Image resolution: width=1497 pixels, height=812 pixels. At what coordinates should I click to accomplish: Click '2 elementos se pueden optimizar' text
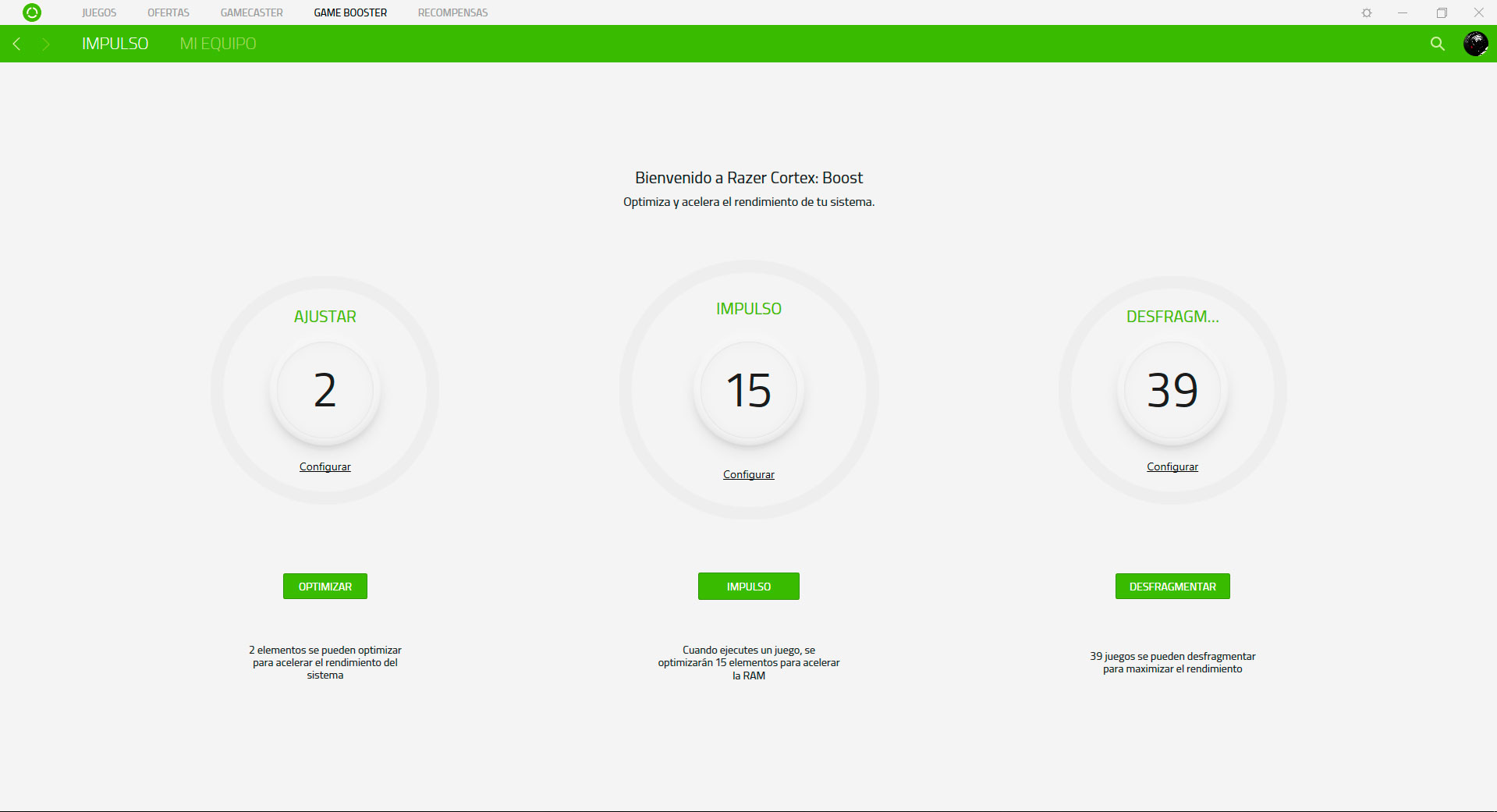tap(325, 662)
